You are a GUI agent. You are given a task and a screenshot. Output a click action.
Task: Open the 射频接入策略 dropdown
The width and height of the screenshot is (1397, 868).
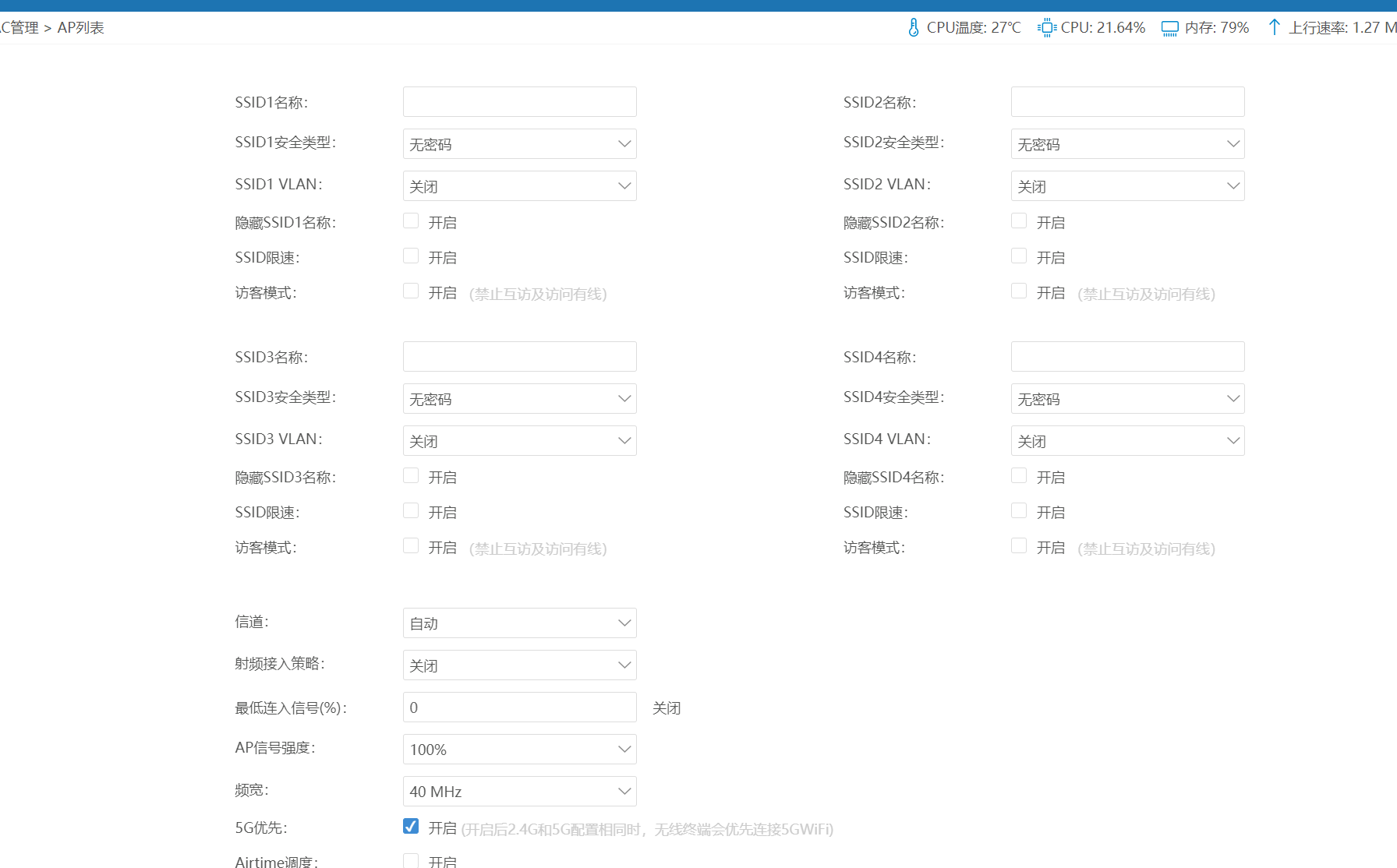pyautogui.click(x=519, y=665)
